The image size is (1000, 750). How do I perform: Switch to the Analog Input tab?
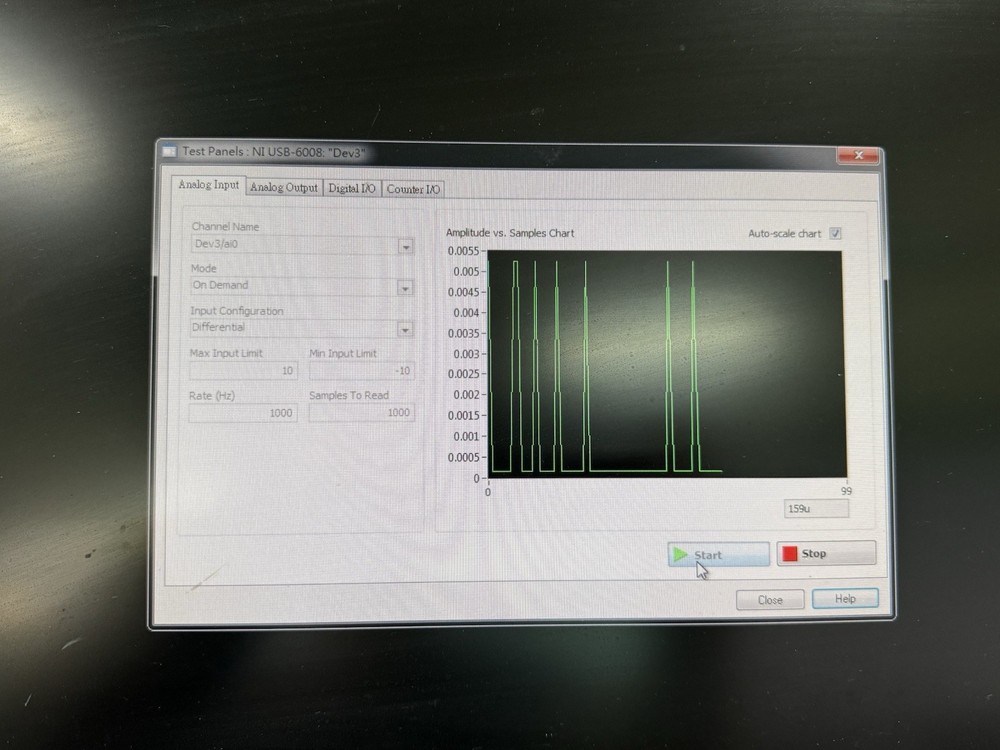207,184
